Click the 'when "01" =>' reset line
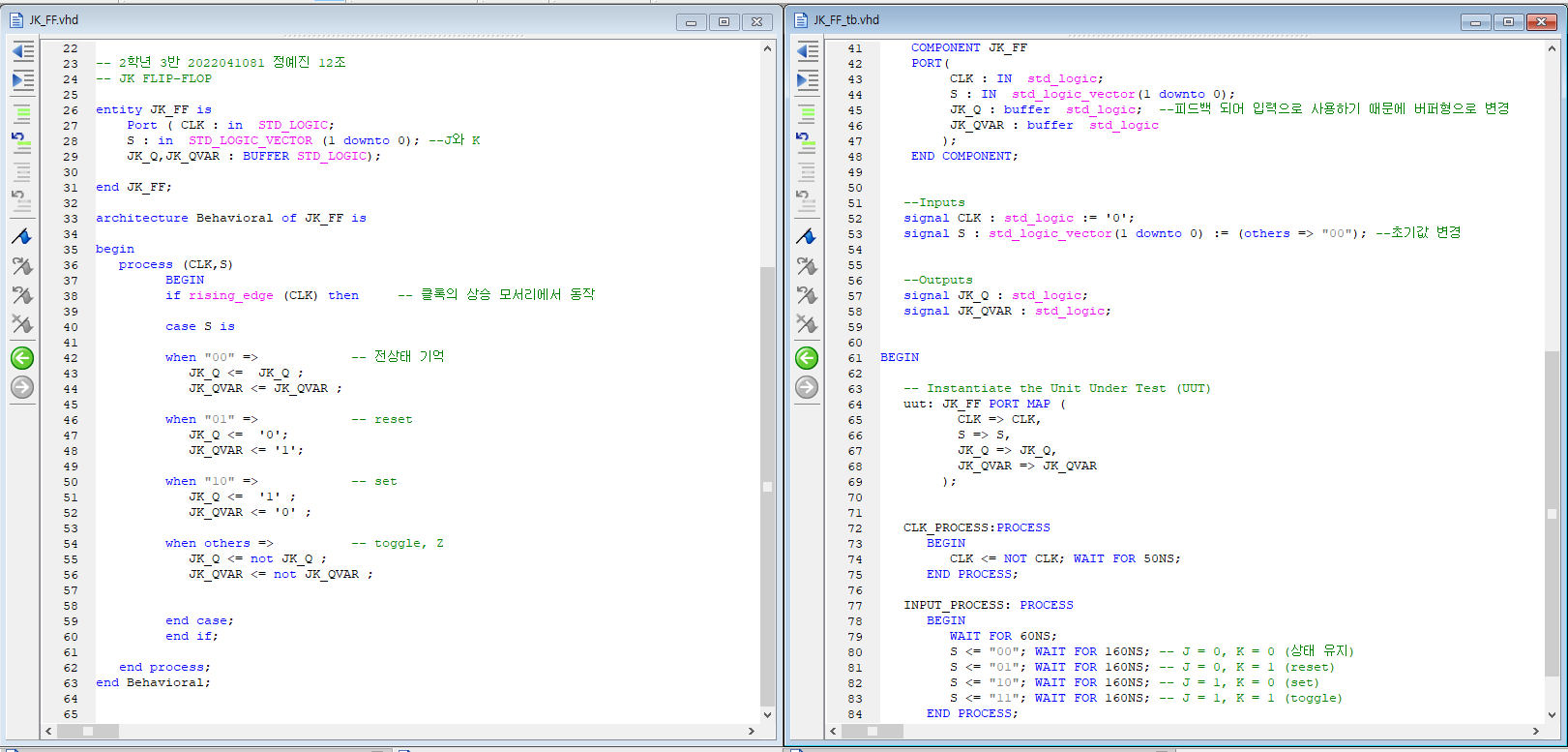Image resolution: width=1568 pixels, height=752 pixels. (288, 420)
